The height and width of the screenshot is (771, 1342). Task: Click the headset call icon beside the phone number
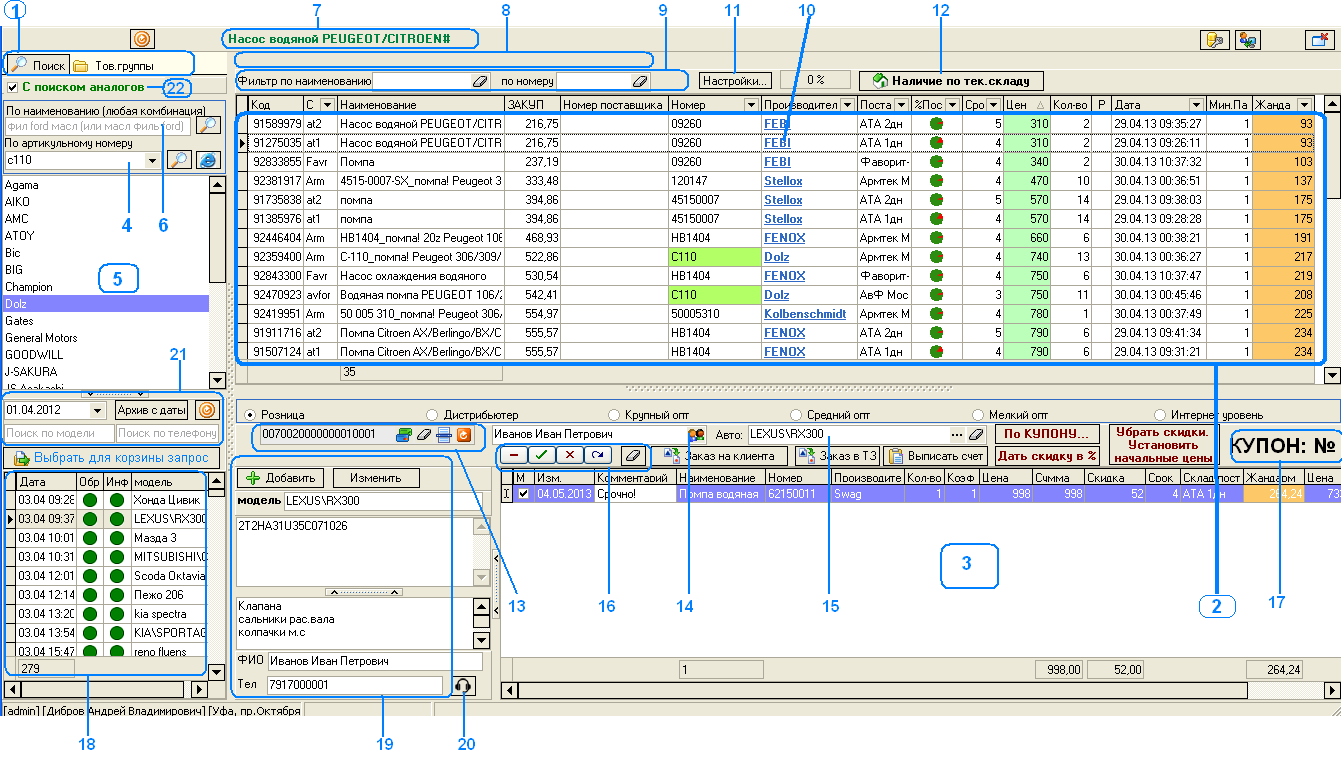(x=463, y=686)
